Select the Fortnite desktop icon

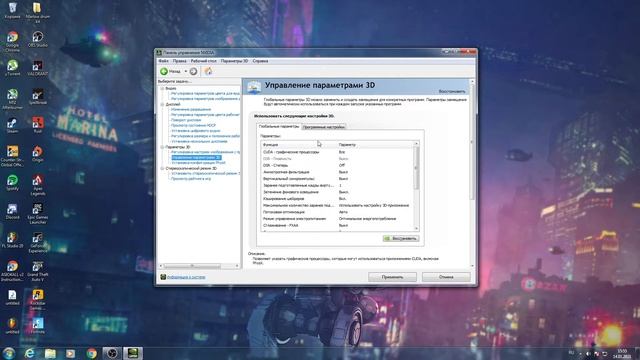click(x=38, y=325)
